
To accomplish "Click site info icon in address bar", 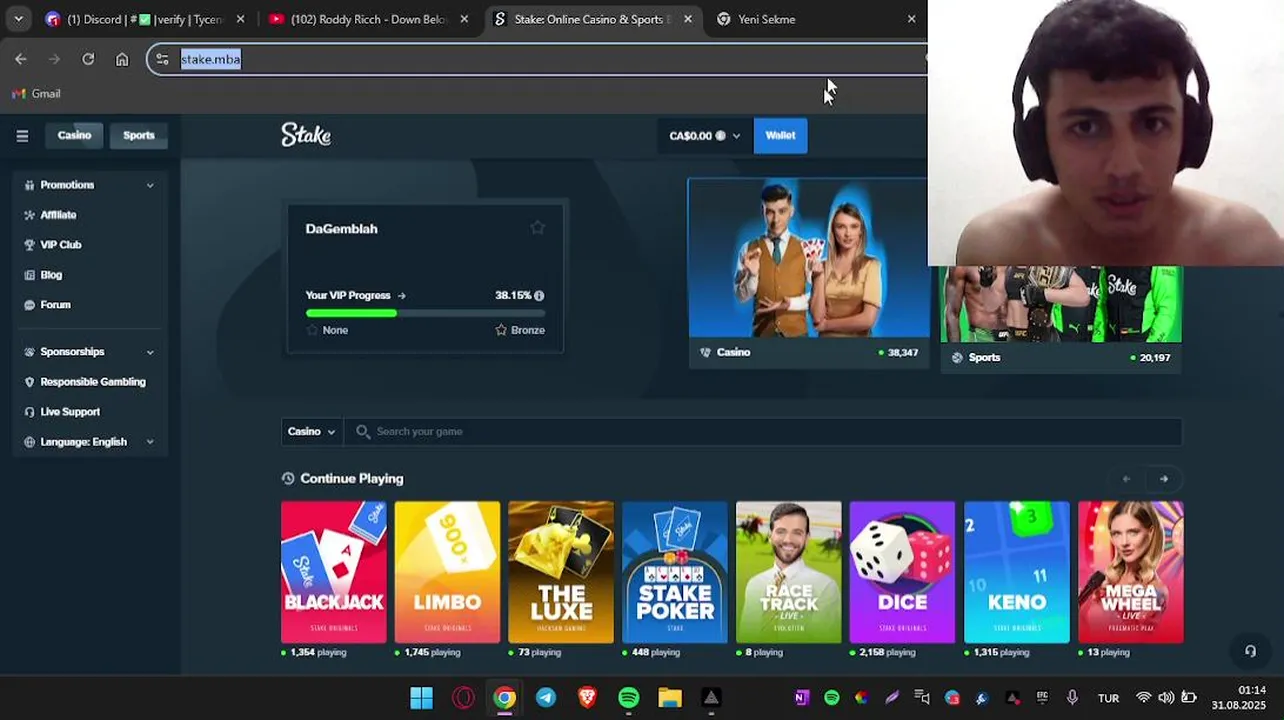I will coord(163,59).
